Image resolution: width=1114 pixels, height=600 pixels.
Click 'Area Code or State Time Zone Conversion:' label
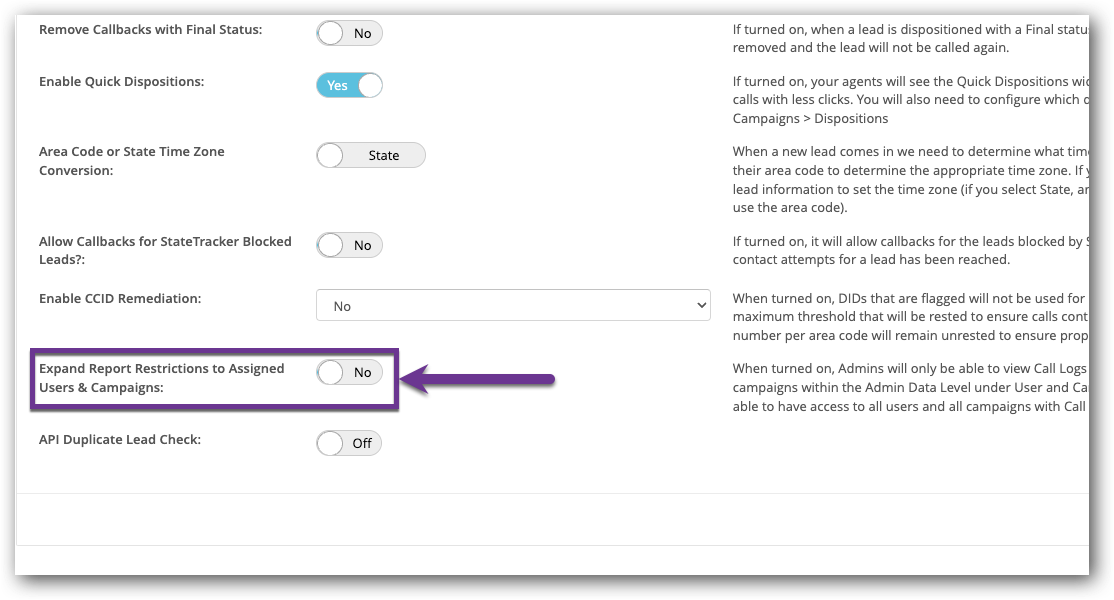tap(131, 161)
